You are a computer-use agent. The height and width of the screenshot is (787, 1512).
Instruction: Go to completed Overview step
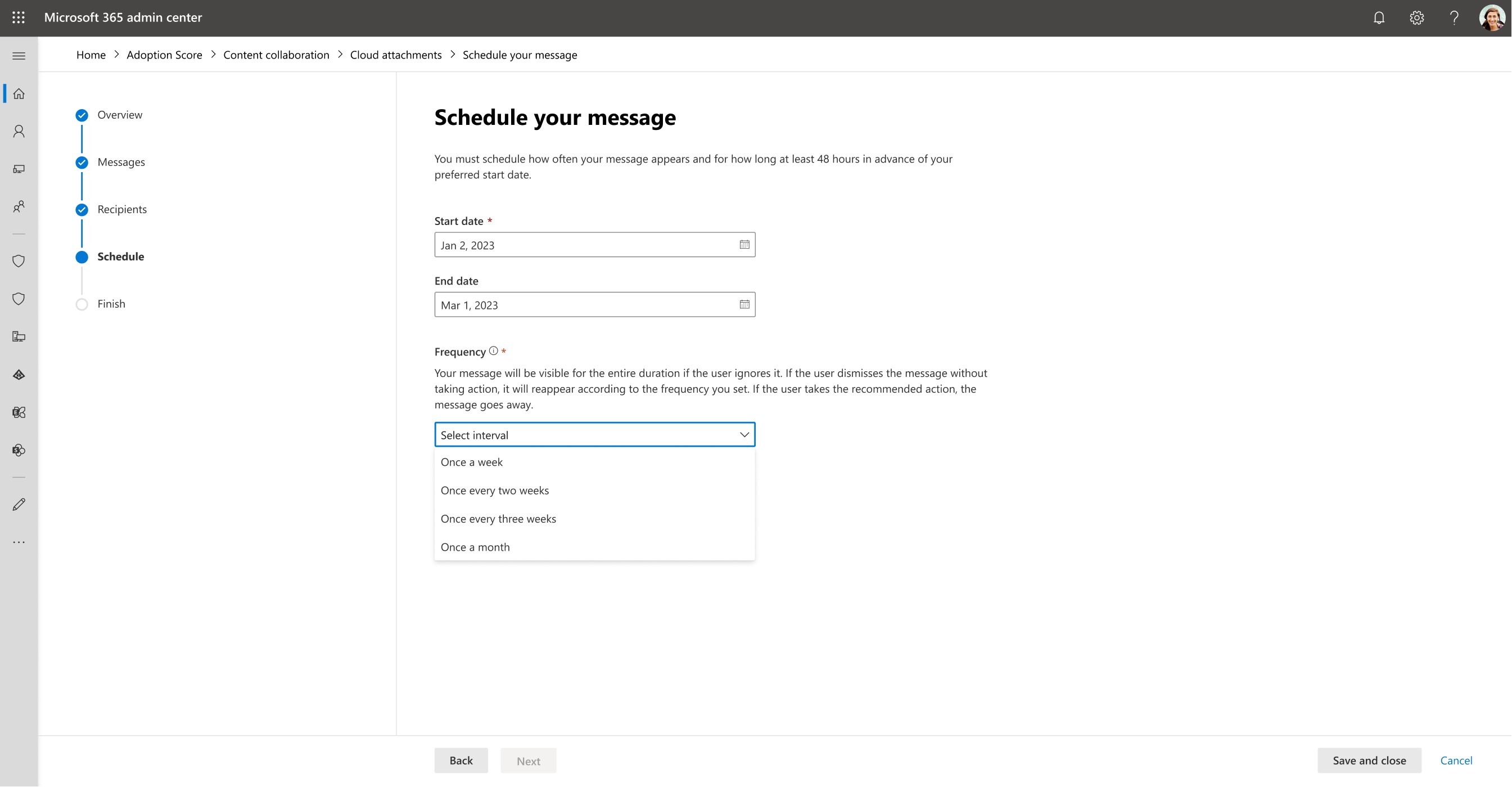(x=119, y=115)
